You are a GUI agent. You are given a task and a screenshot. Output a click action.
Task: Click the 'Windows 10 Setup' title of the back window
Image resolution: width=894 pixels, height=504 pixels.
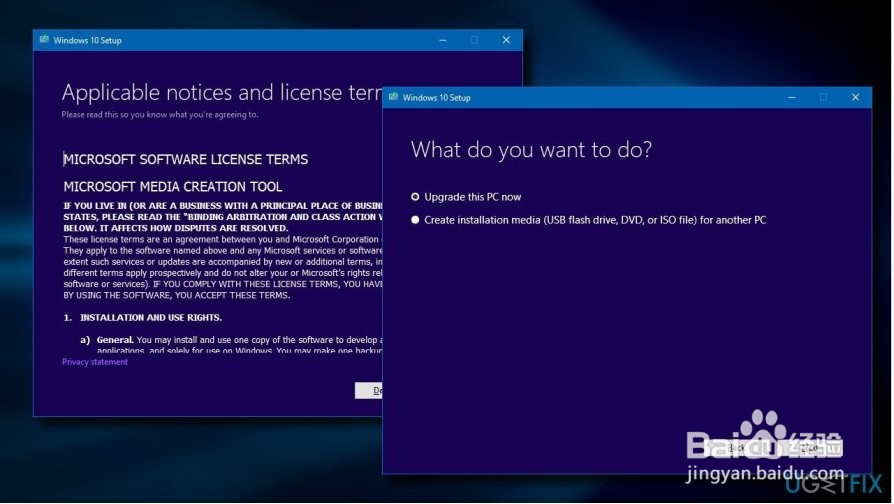[x=87, y=40]
